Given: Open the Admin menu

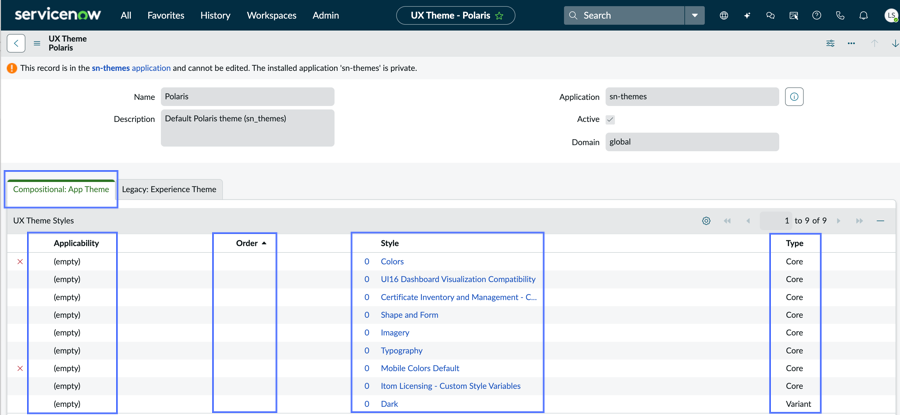Looking at the screenshot, I should coord(325,15).
